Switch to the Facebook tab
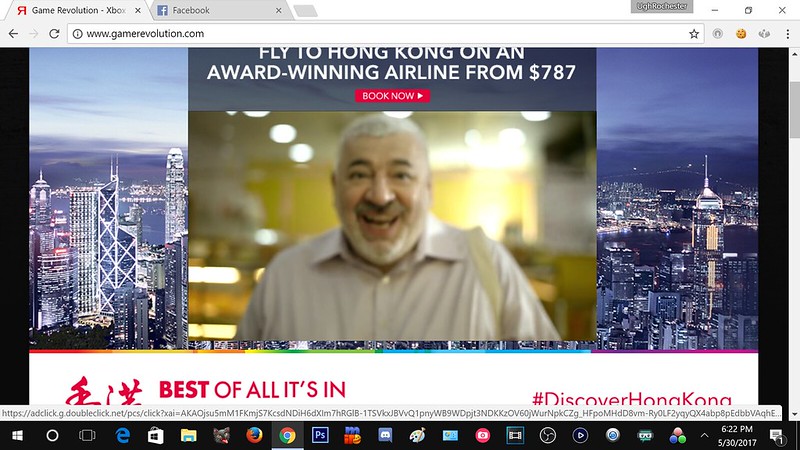Image resolution: width=800 pixels, height=450 pixels. 219,10
